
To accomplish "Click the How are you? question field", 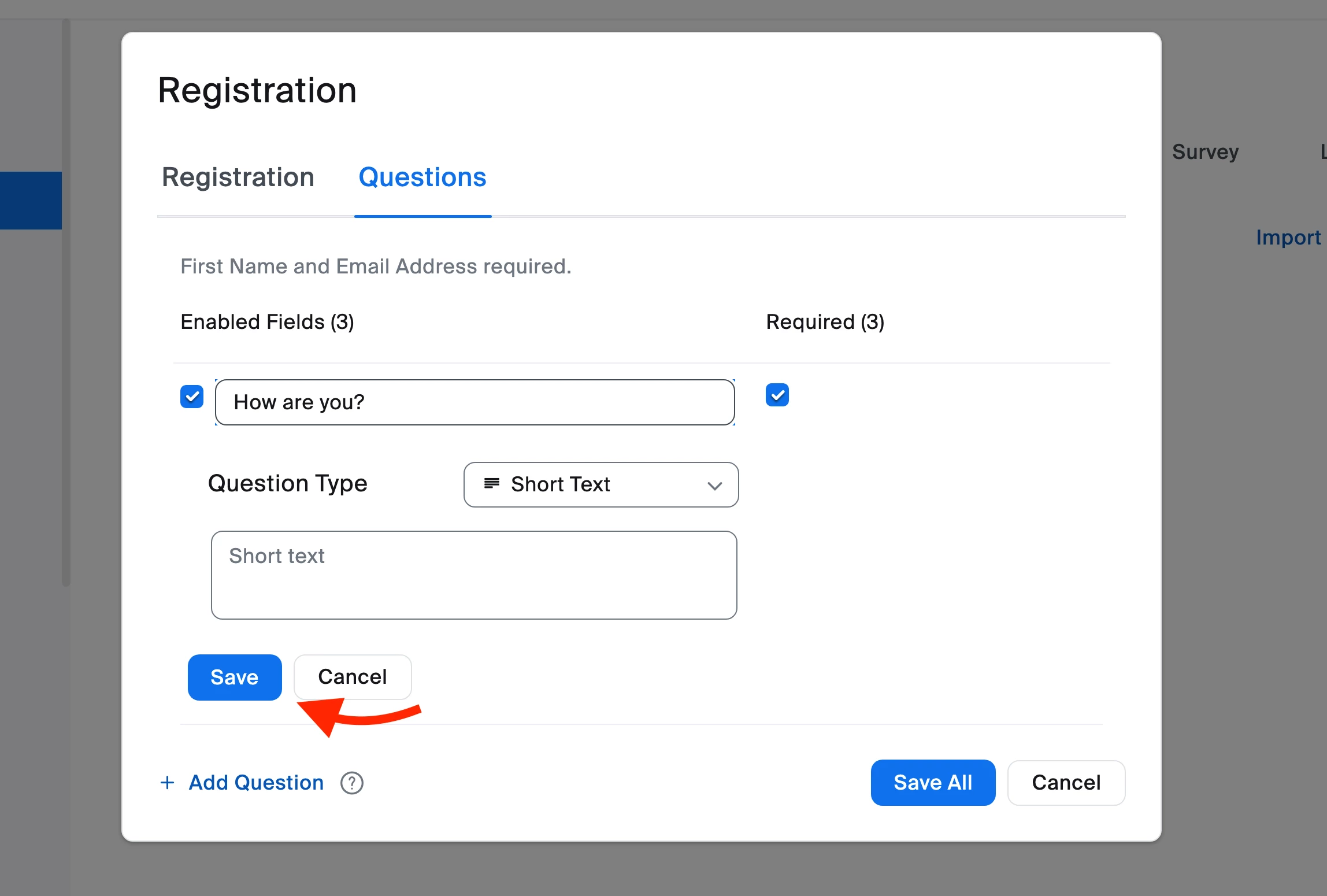I will coord(474,402).
